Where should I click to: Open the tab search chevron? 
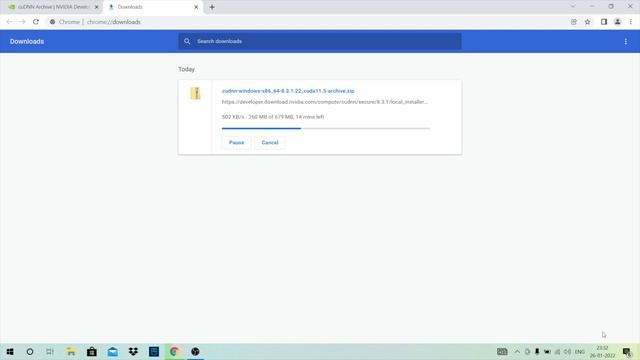point(573,7)
